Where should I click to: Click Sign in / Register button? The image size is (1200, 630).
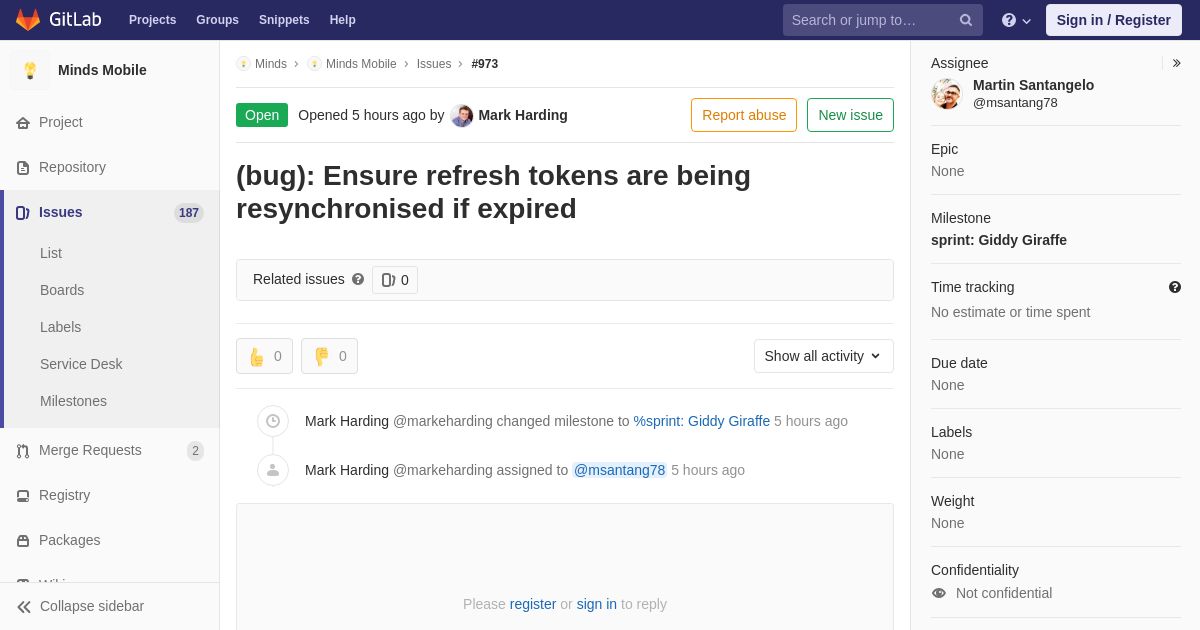pyautogui.click(x=1114, y=20)
